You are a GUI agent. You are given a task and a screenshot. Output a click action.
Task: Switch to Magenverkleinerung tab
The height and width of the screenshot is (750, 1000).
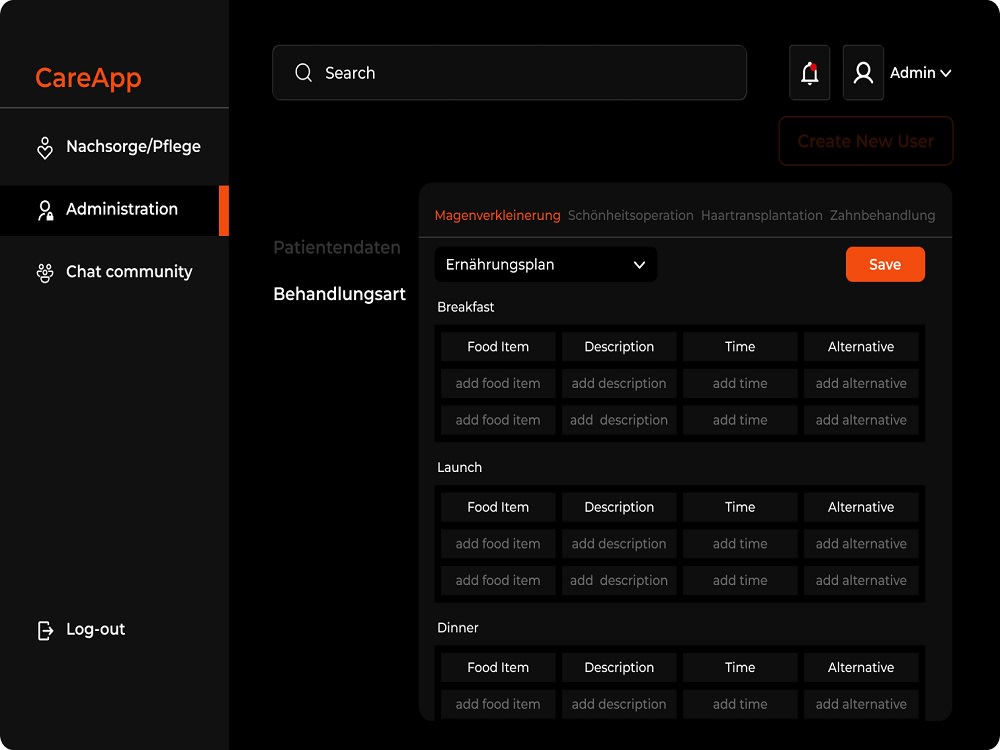tap(497, 216)
